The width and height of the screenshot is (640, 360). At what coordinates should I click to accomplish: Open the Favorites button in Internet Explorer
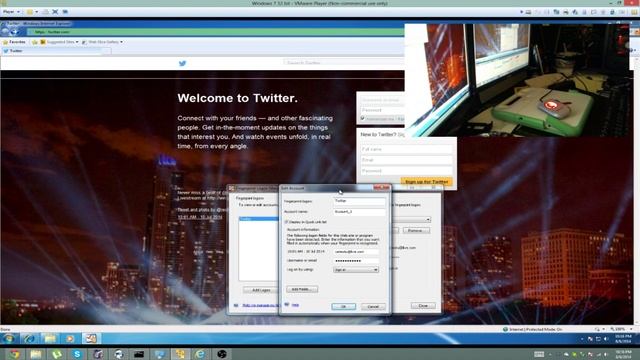[14, 42]
